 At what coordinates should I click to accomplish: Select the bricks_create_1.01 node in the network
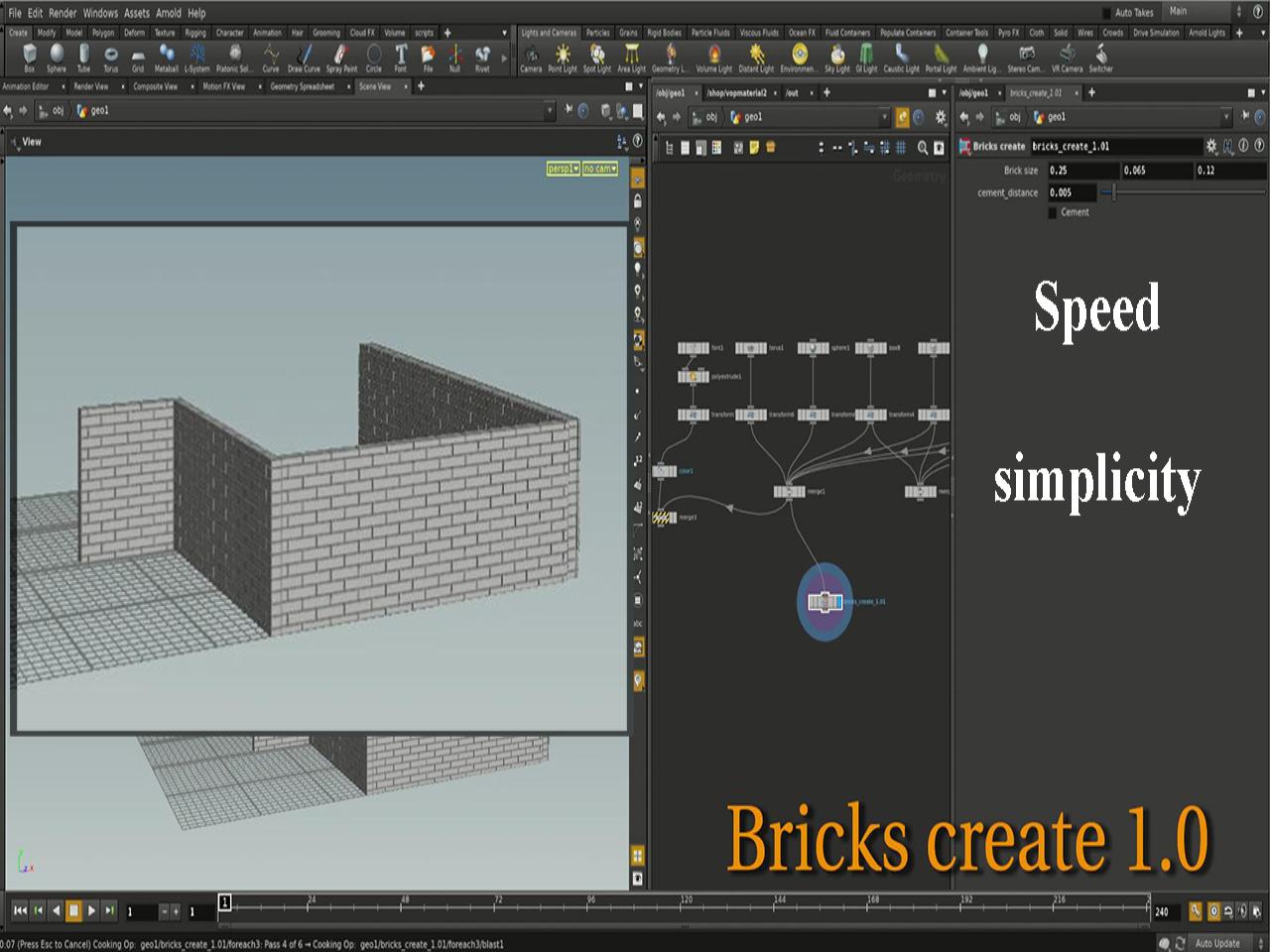[825, 601]
